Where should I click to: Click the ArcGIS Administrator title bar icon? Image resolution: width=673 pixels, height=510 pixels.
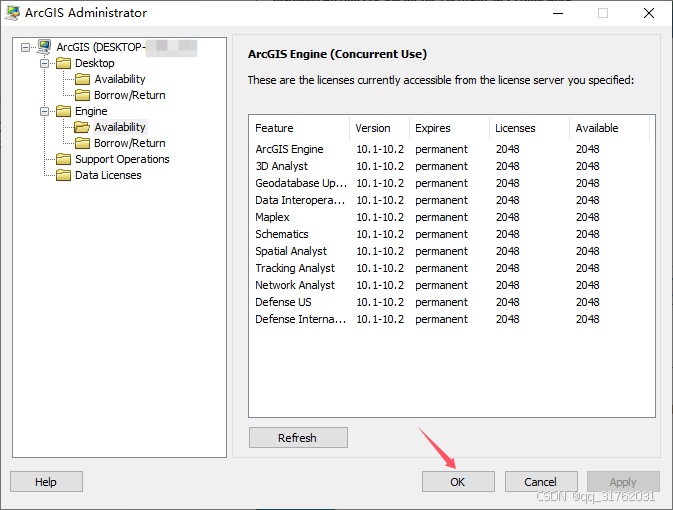click(12, 13)
